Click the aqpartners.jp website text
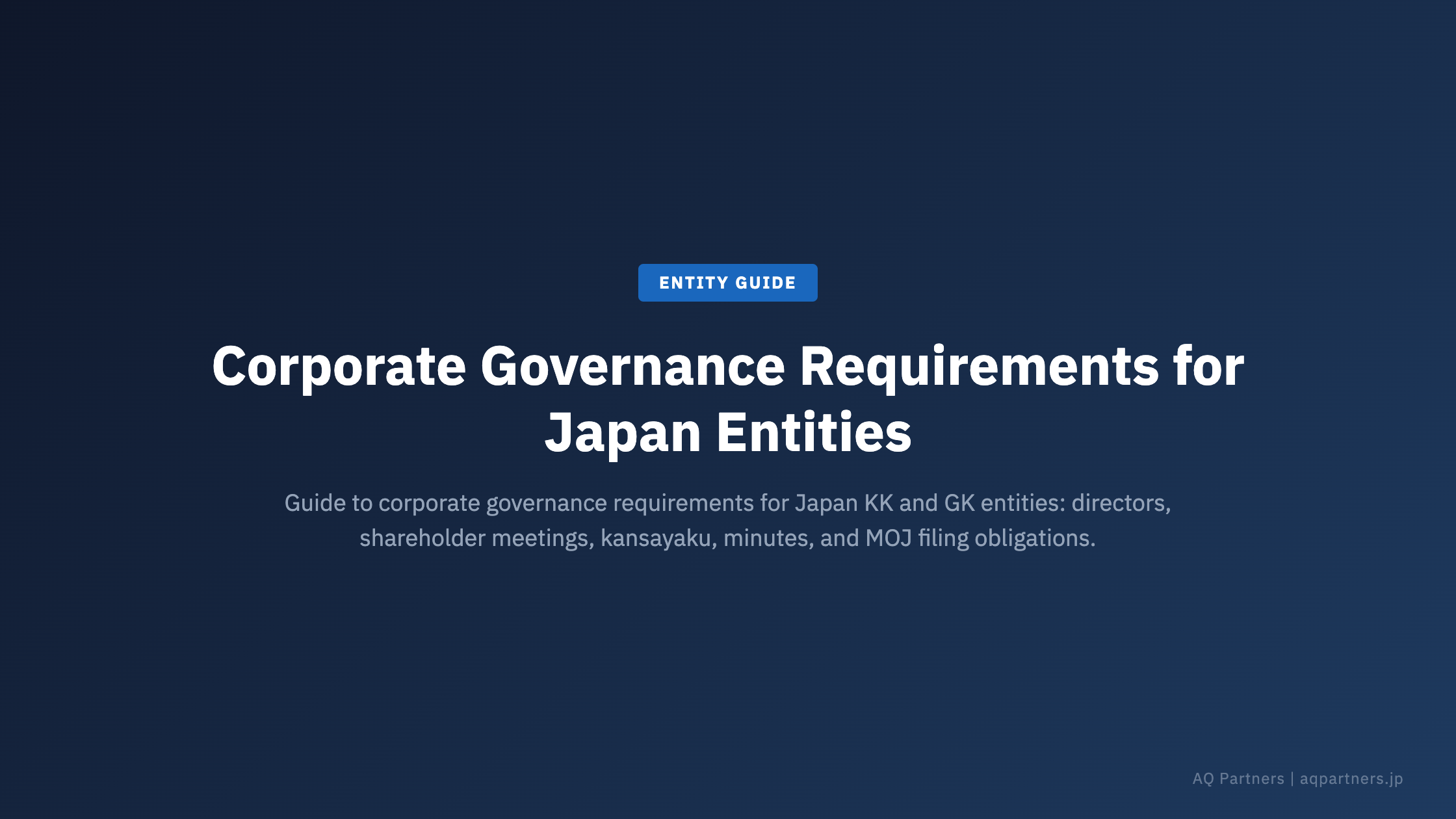The width and height of the screenshot is (1456, 819). point(1351,779)
